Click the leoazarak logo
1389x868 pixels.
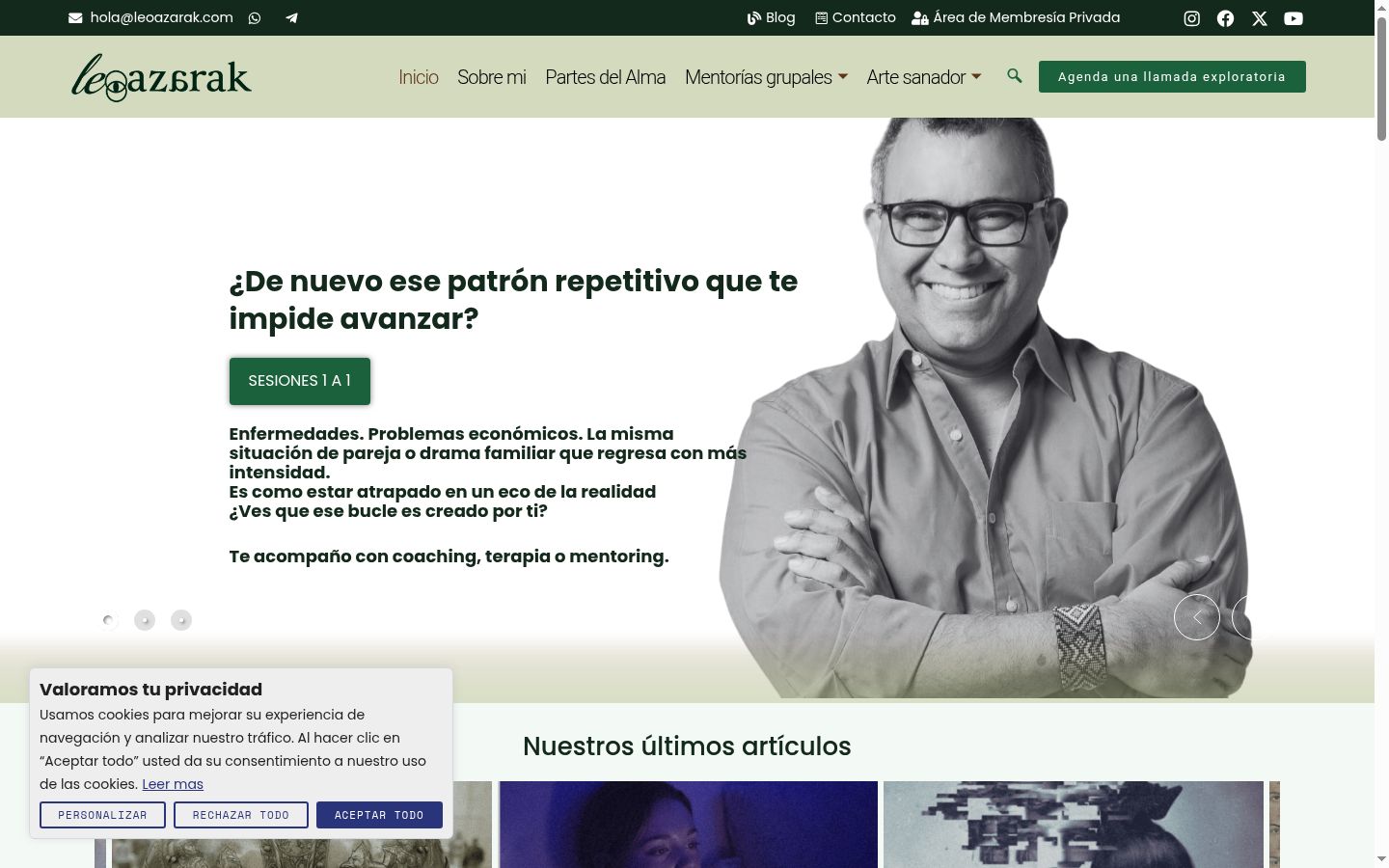tap(161, 77)
